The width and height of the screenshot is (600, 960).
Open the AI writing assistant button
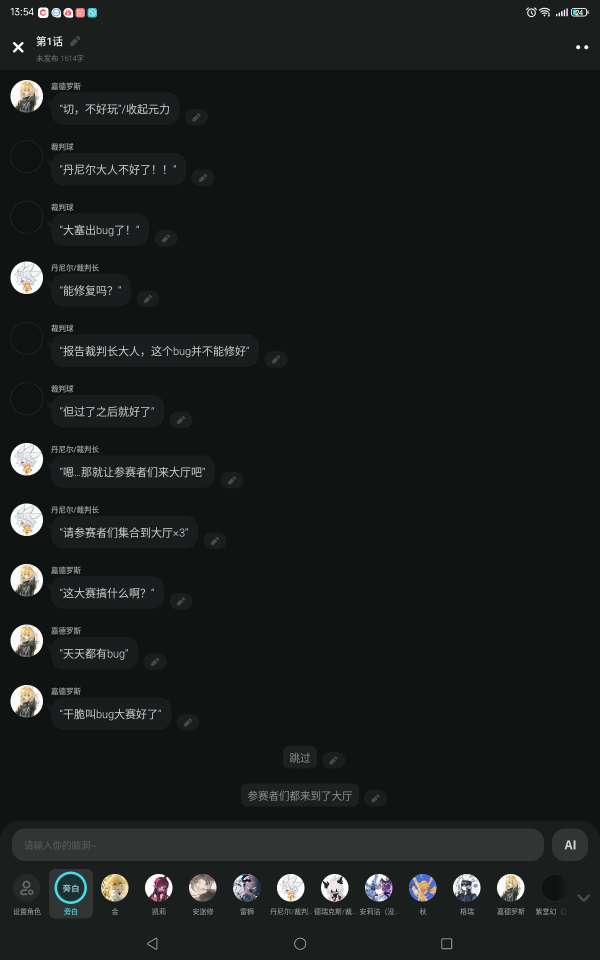coord(570,845)
